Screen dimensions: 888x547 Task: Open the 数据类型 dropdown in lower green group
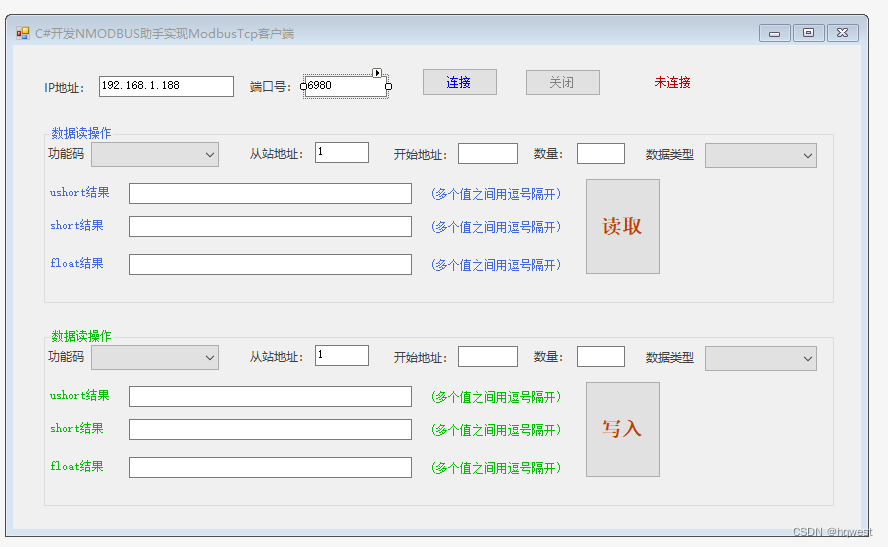pos(761,358)
